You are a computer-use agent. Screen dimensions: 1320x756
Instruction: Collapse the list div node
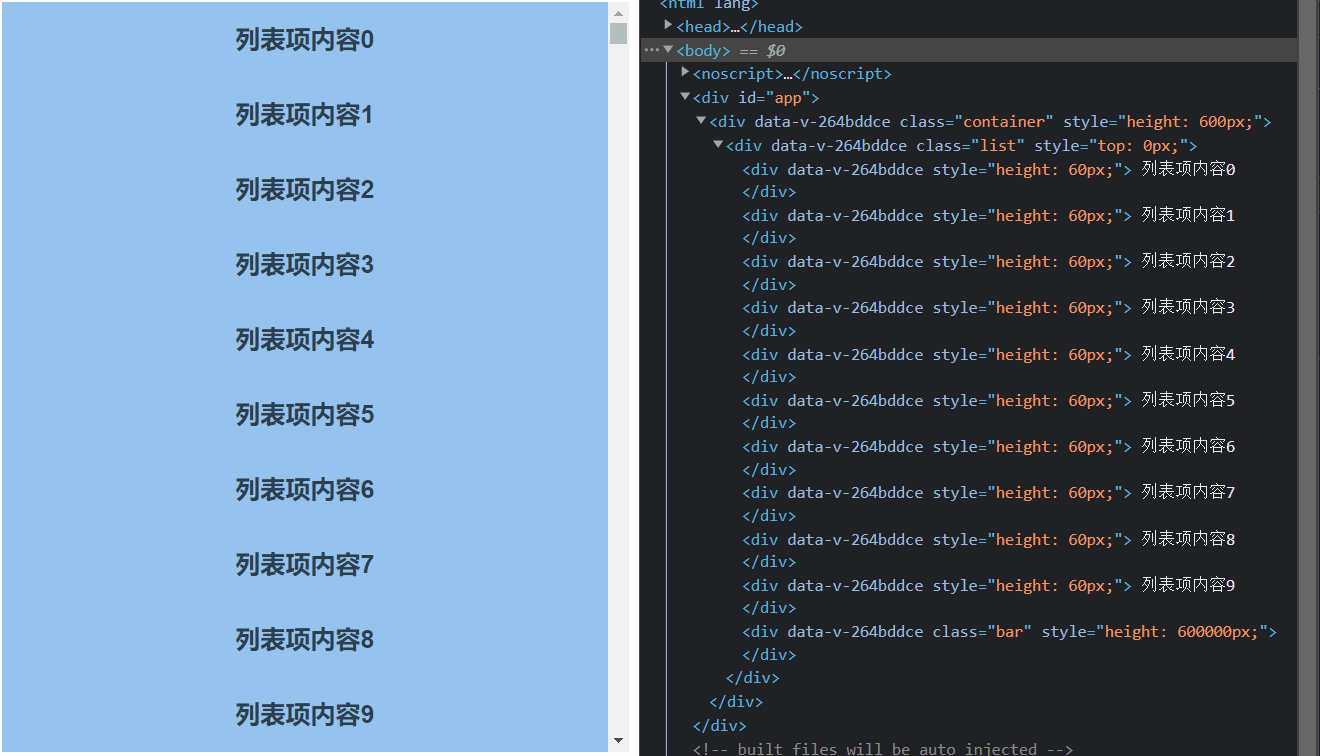click(718, 144)
